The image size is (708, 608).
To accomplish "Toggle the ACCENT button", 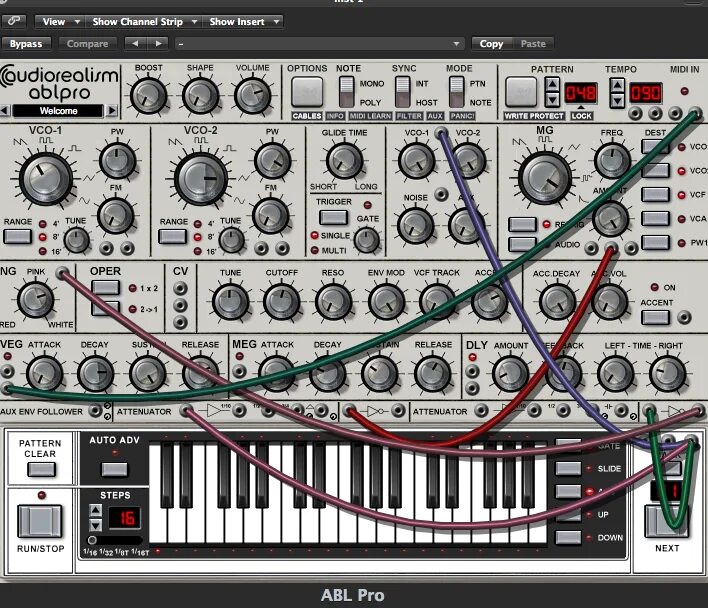I will tap(656, 317).
